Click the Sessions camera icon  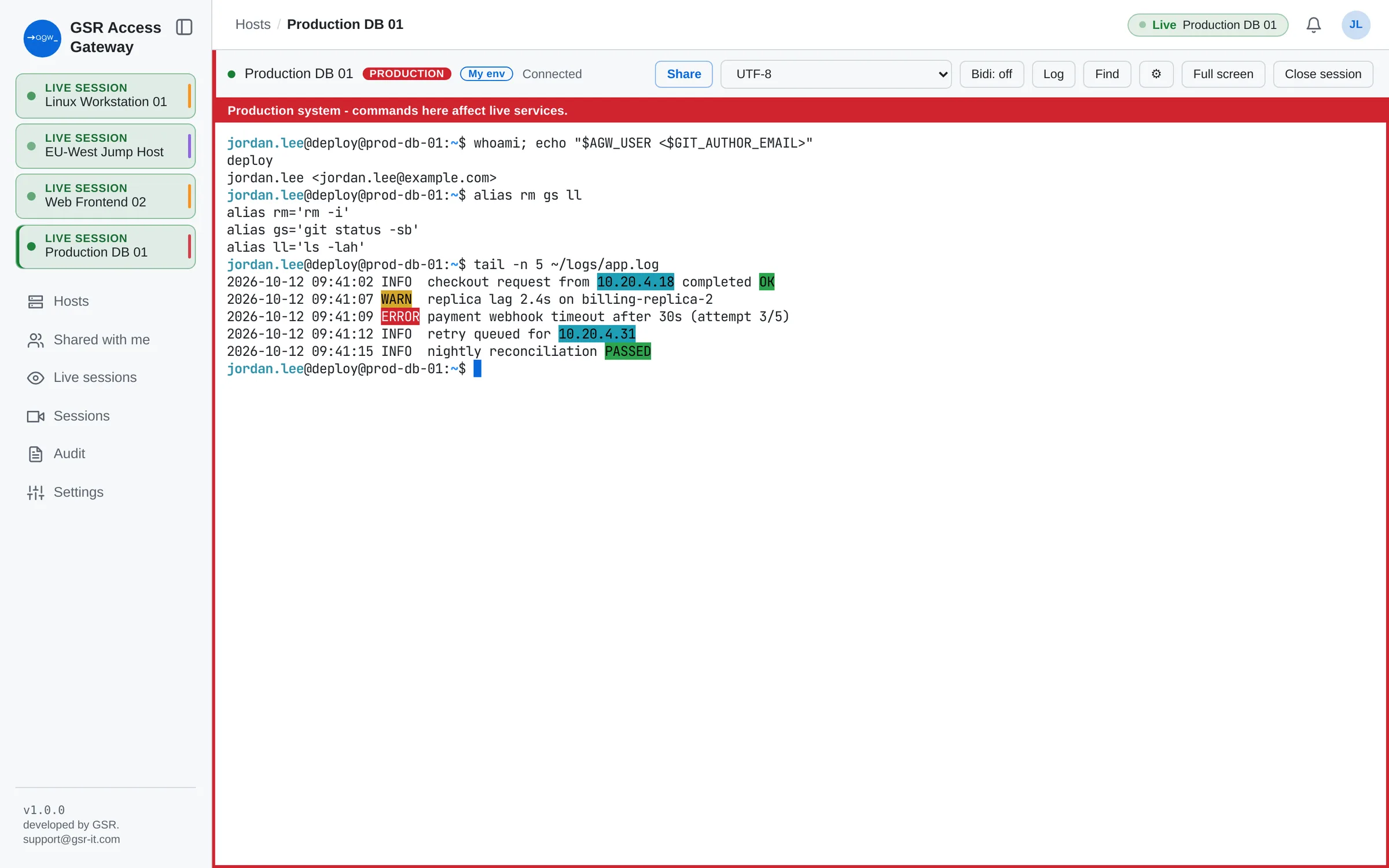coord(36,417)
